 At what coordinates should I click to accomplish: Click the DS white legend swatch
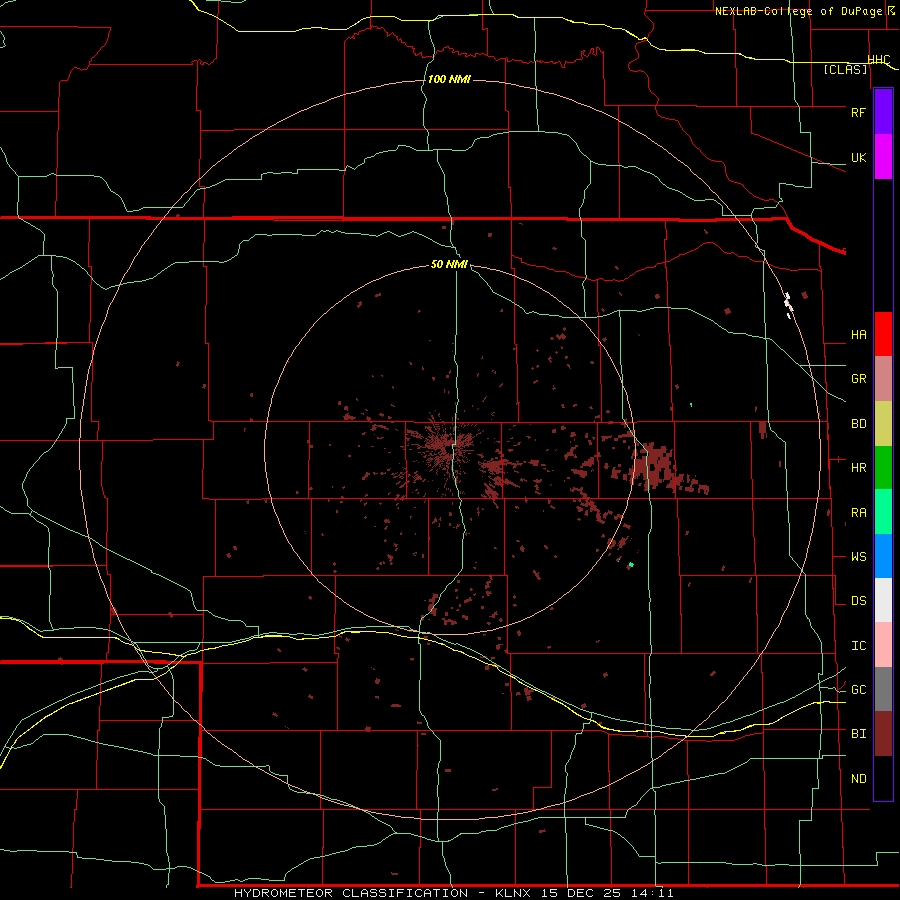point(883,600)
